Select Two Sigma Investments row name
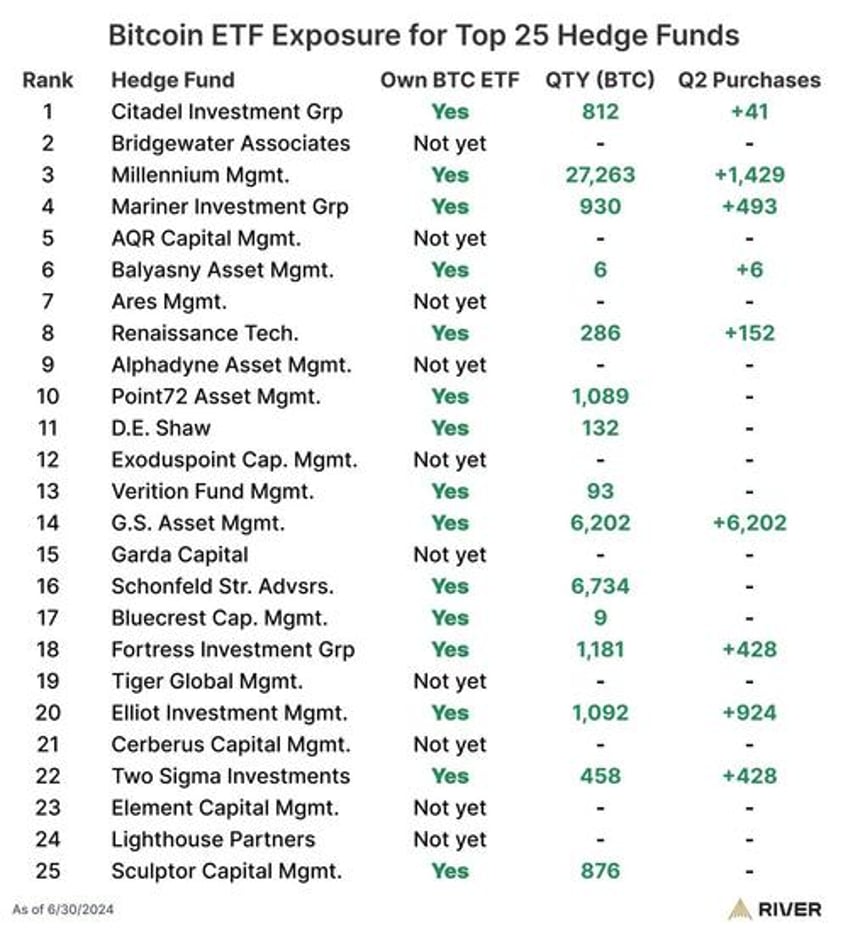 click(230, 776)
